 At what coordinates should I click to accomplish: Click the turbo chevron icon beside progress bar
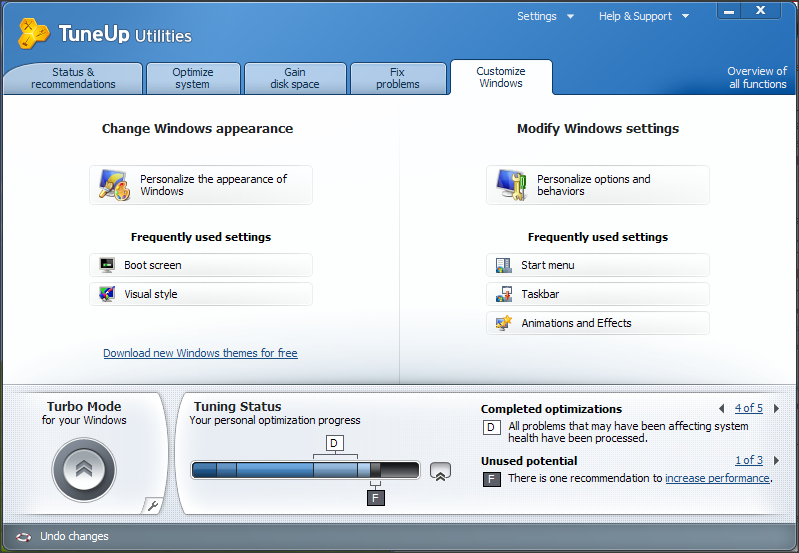coord(440,471)
